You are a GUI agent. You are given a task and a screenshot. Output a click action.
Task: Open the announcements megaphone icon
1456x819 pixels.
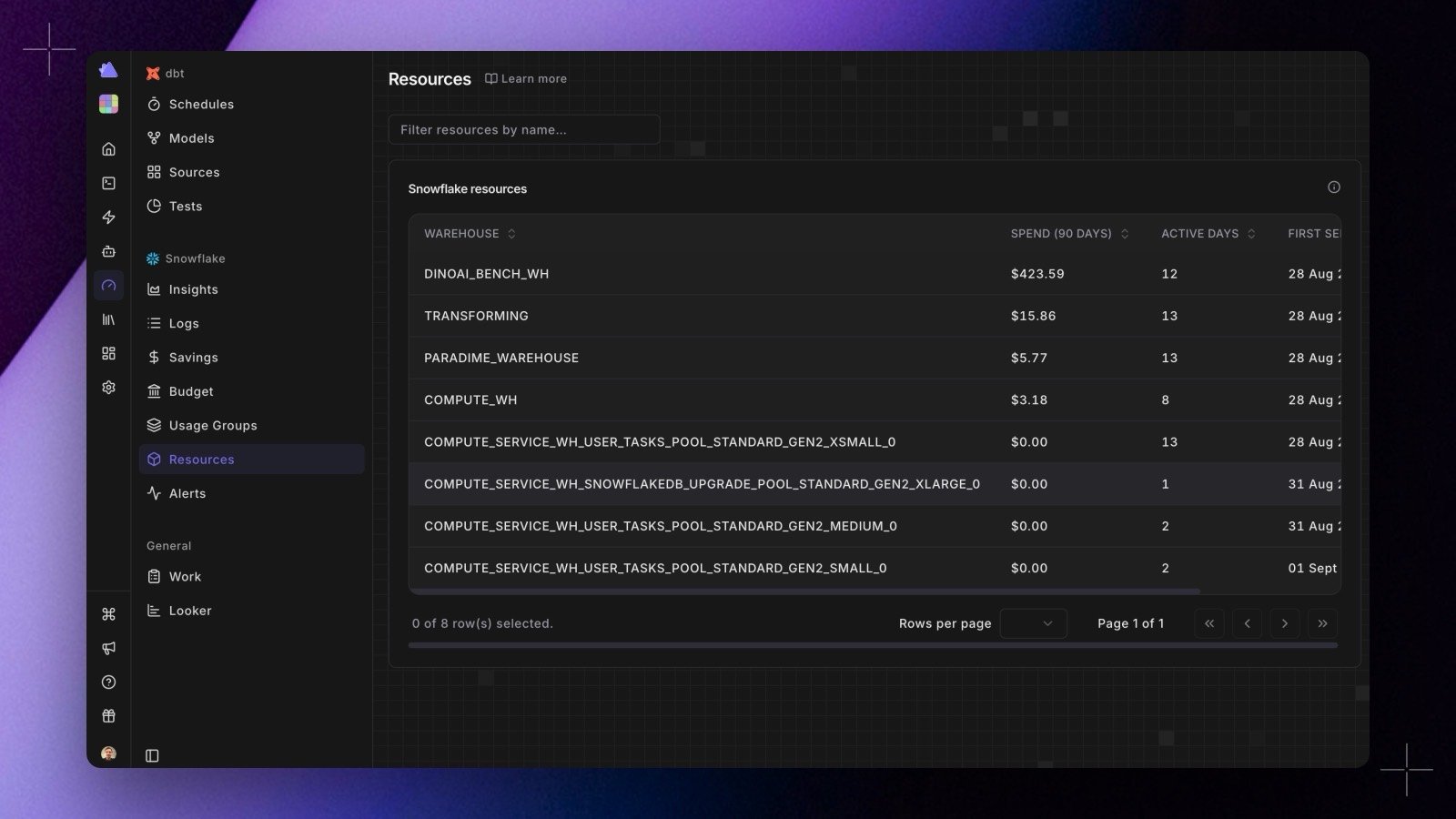(108, 648)
